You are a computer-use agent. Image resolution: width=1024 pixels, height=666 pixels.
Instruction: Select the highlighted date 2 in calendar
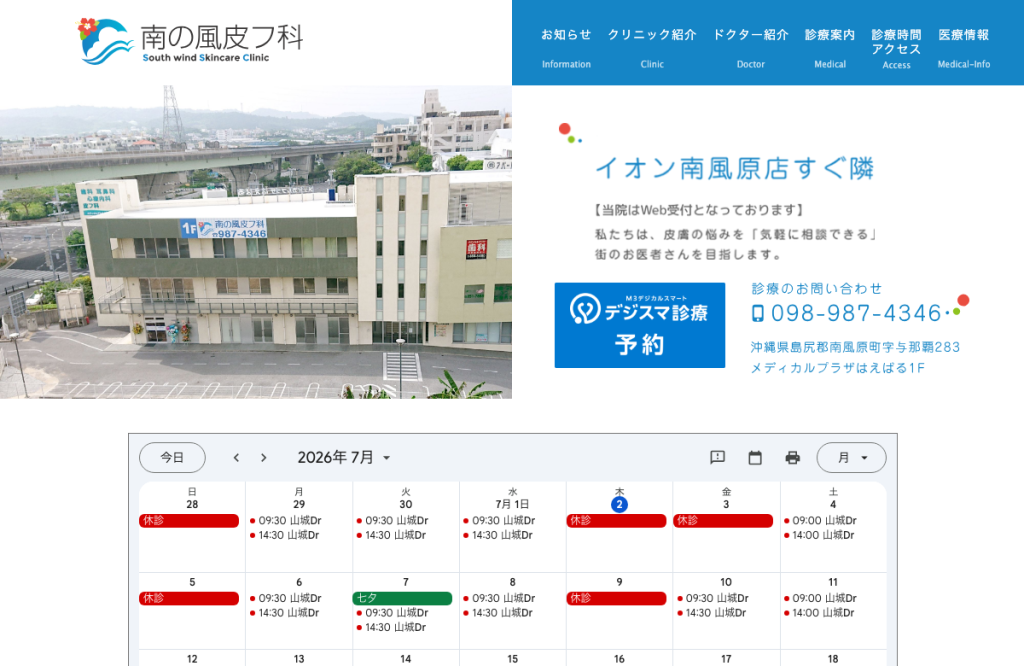tap(619, 504)
